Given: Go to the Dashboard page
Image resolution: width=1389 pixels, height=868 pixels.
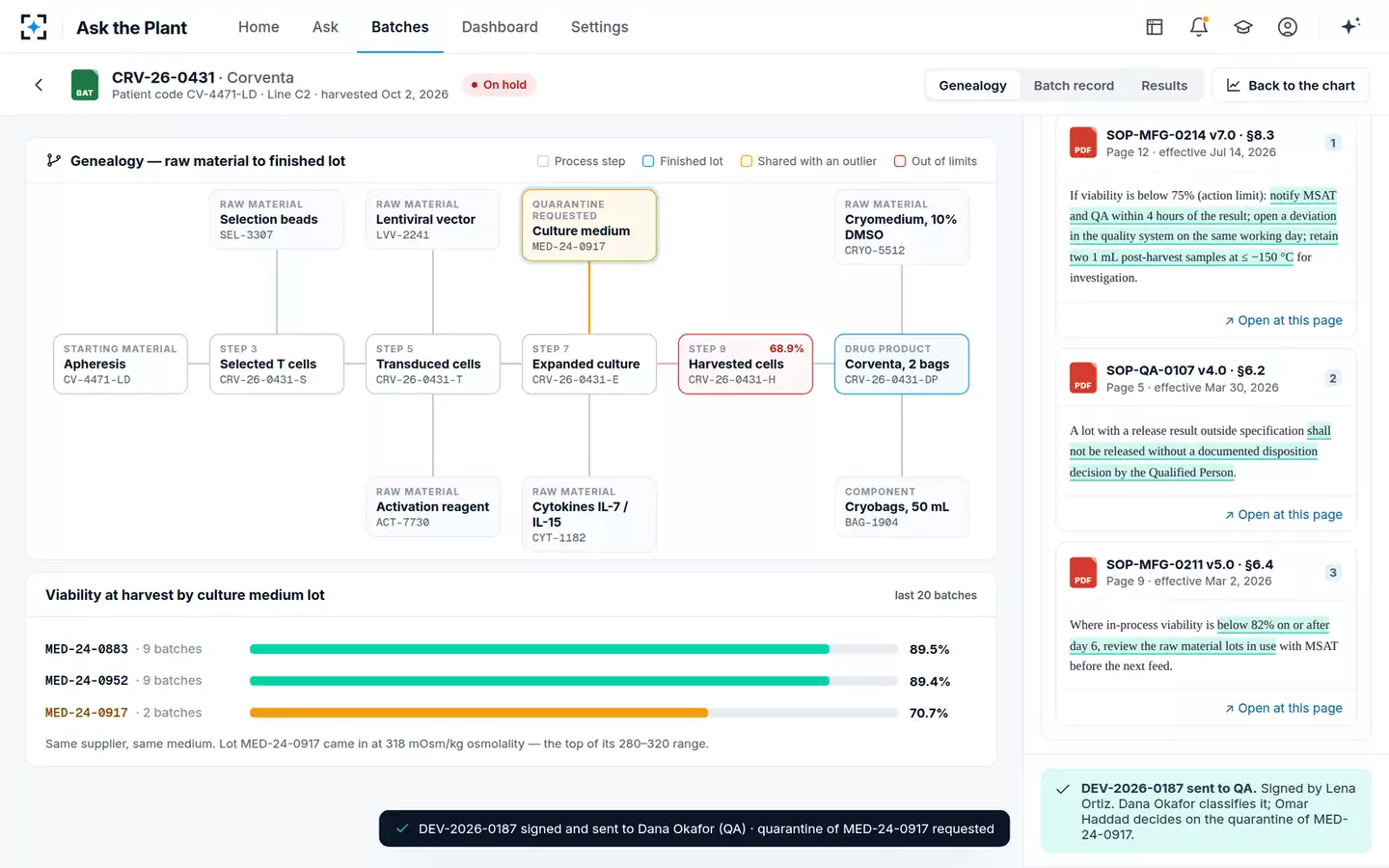Looking at the screenshot, I should [x=500, y=27].
